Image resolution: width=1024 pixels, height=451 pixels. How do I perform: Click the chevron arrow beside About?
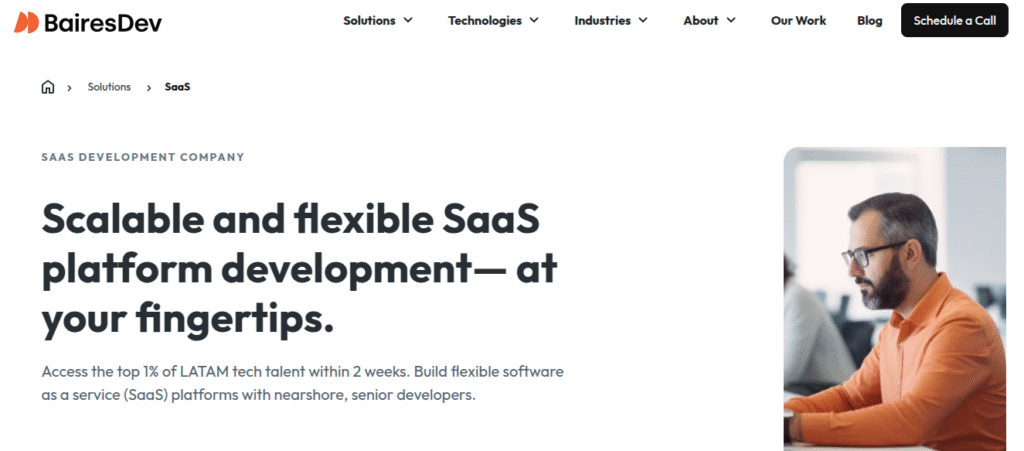click(731, 20)
